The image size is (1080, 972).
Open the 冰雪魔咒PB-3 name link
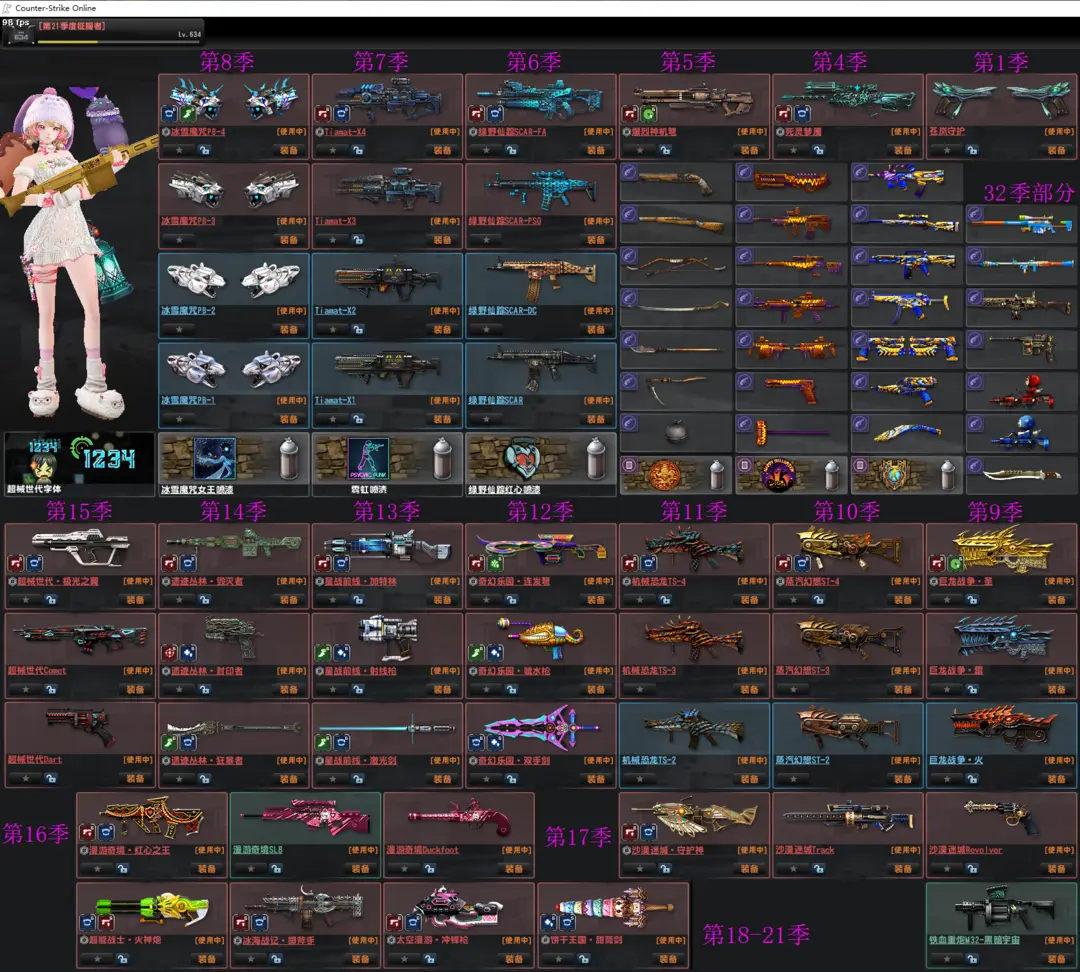(188, 221)
